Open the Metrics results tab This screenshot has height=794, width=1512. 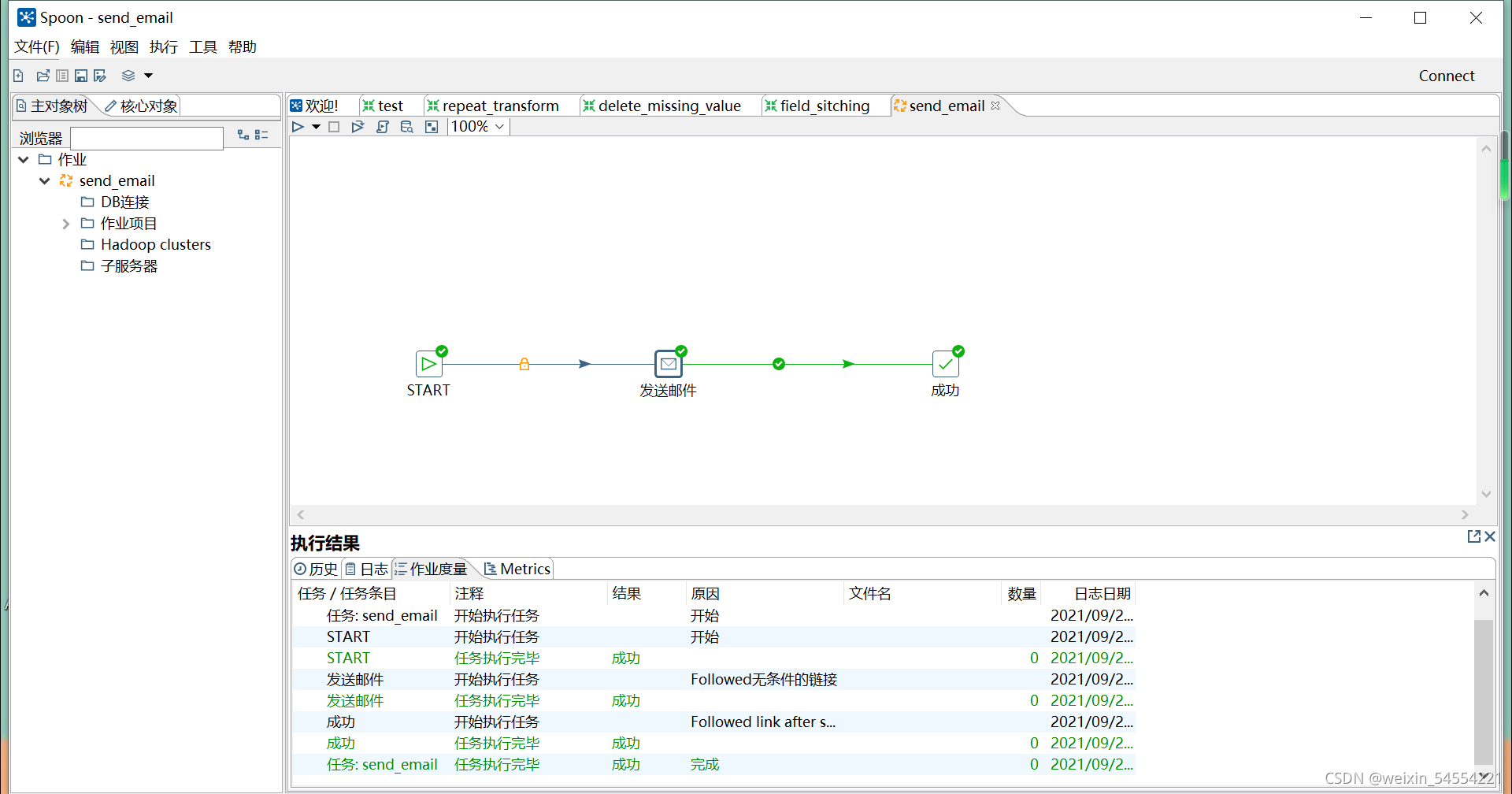[x=517, y=569]
